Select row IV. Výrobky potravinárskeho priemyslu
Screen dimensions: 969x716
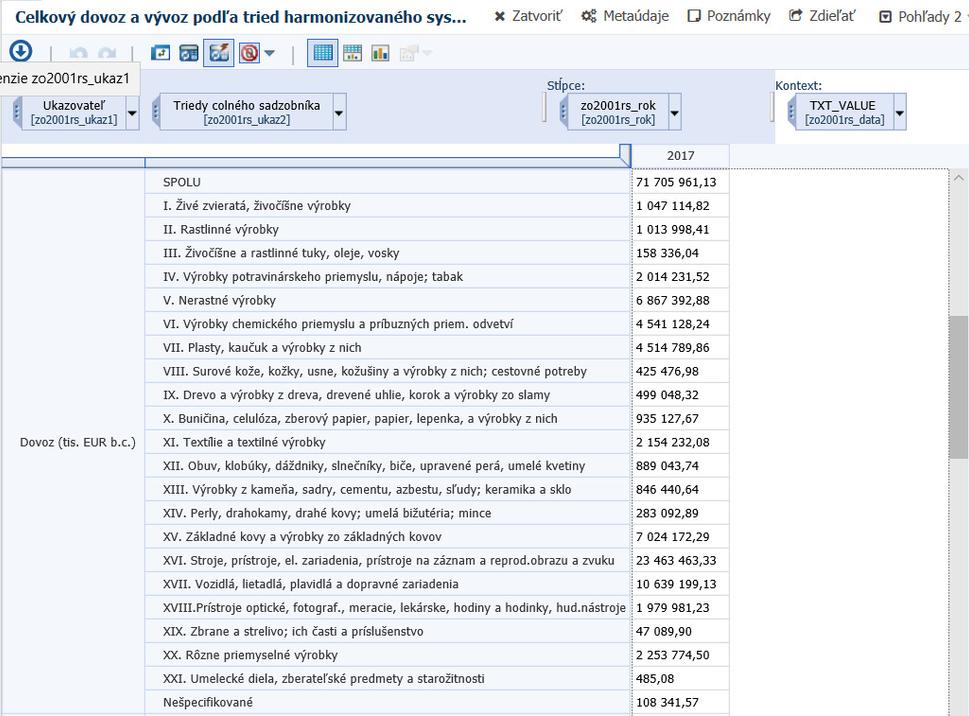[387, 277]
